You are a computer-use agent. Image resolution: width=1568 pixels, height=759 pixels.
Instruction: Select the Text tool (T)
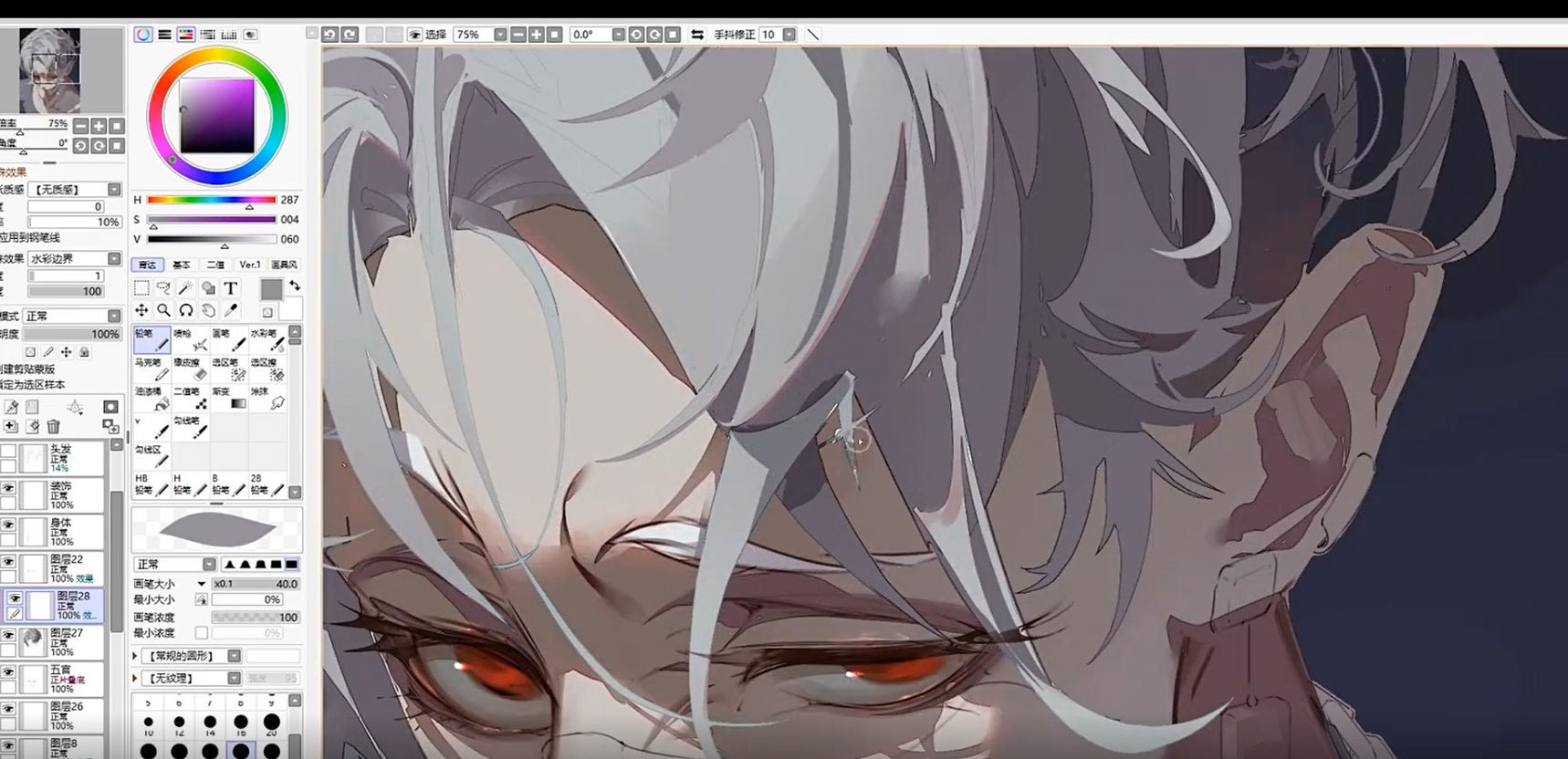tap(230, 288)
